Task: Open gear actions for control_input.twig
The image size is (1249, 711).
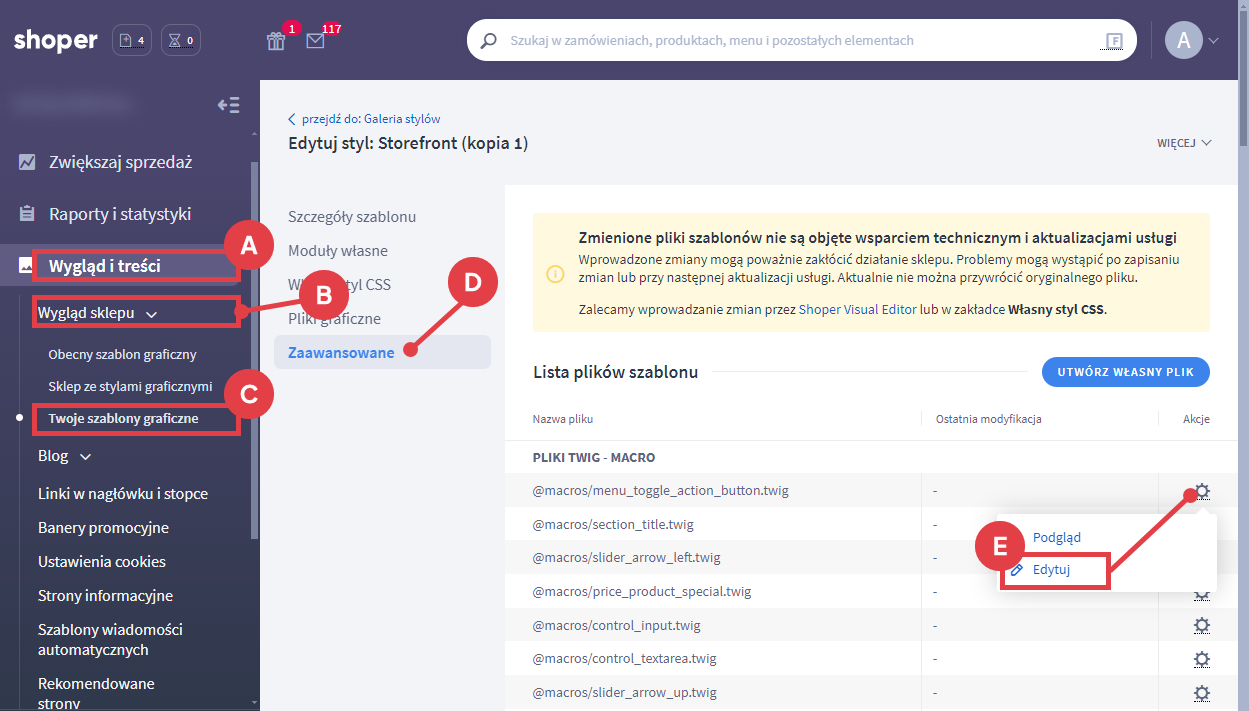Action: tap(1202, 625)
